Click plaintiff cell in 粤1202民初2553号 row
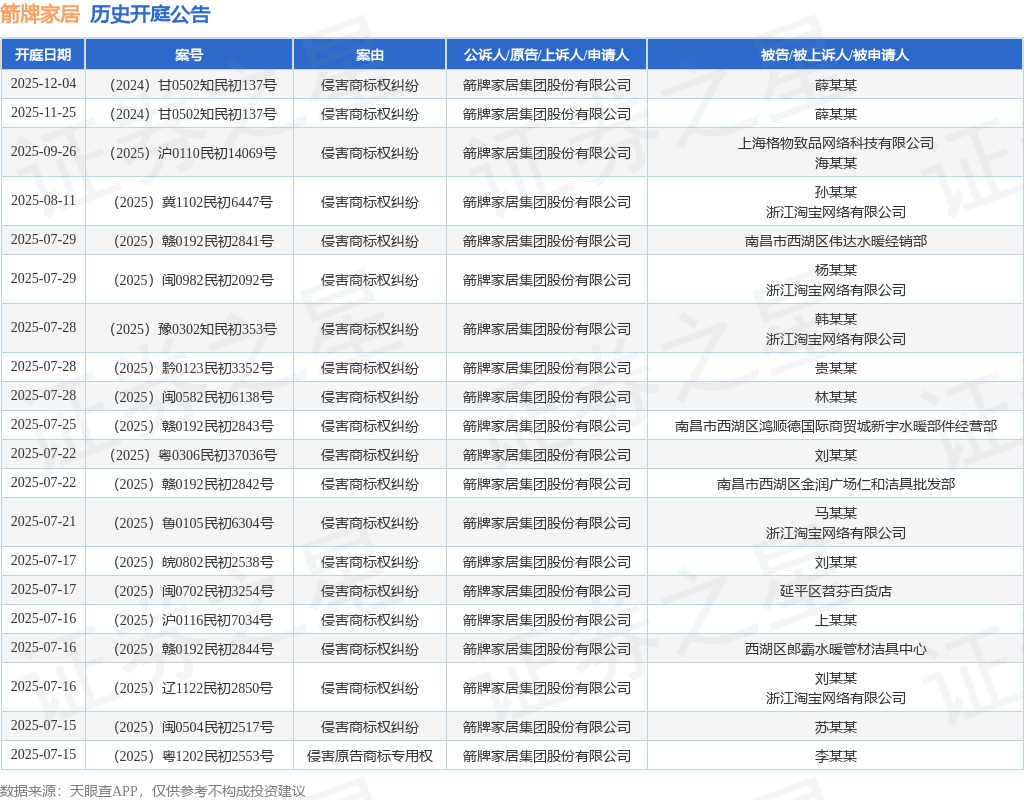Viewport: 1024px width, 800px height. tap(547, 756)
